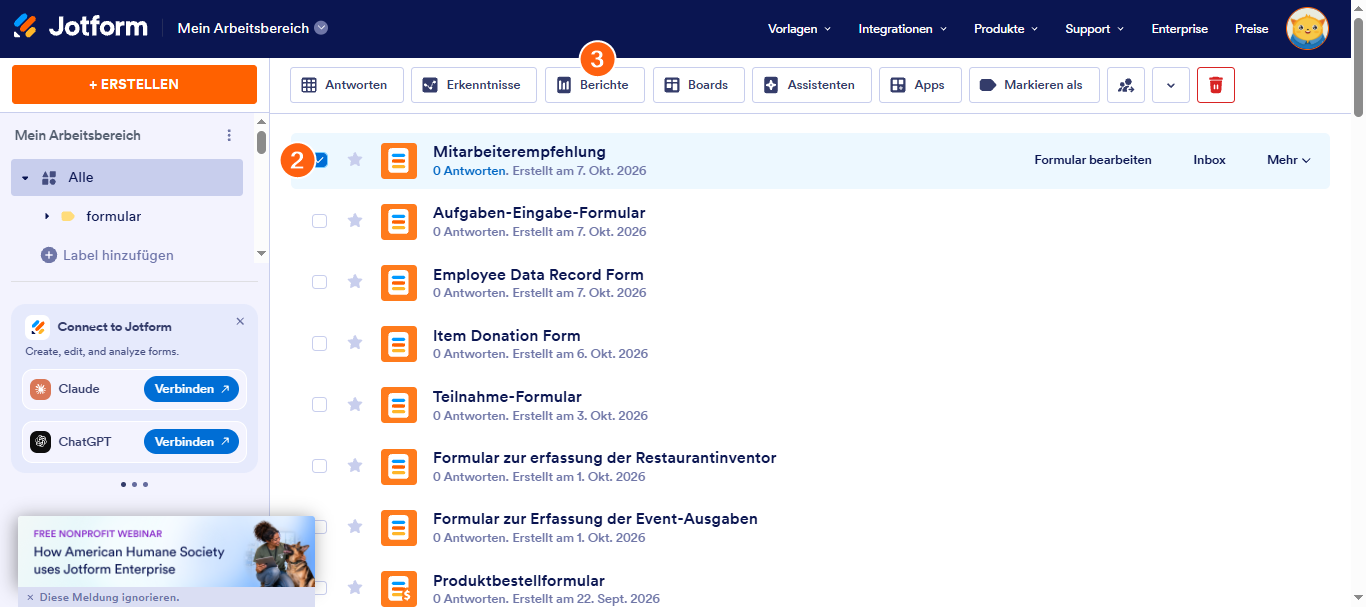Click the share form collaborators icon

tap(1126, 85)
